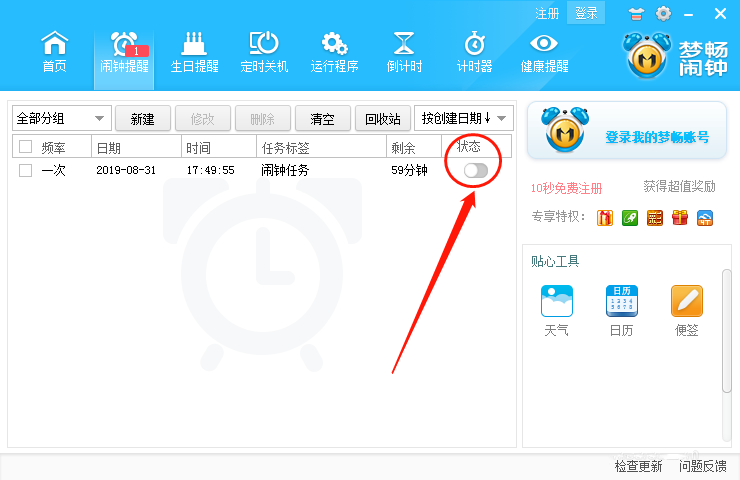
Task: Open the 运行程序 run program tab
Action: click(x=334, y=52)
